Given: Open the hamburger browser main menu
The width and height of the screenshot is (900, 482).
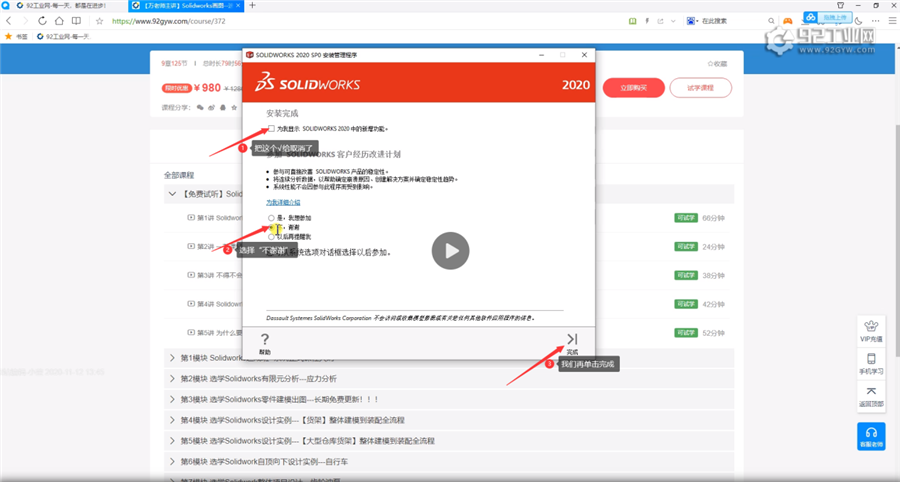Looking at the screenshot, I should 891,21.
